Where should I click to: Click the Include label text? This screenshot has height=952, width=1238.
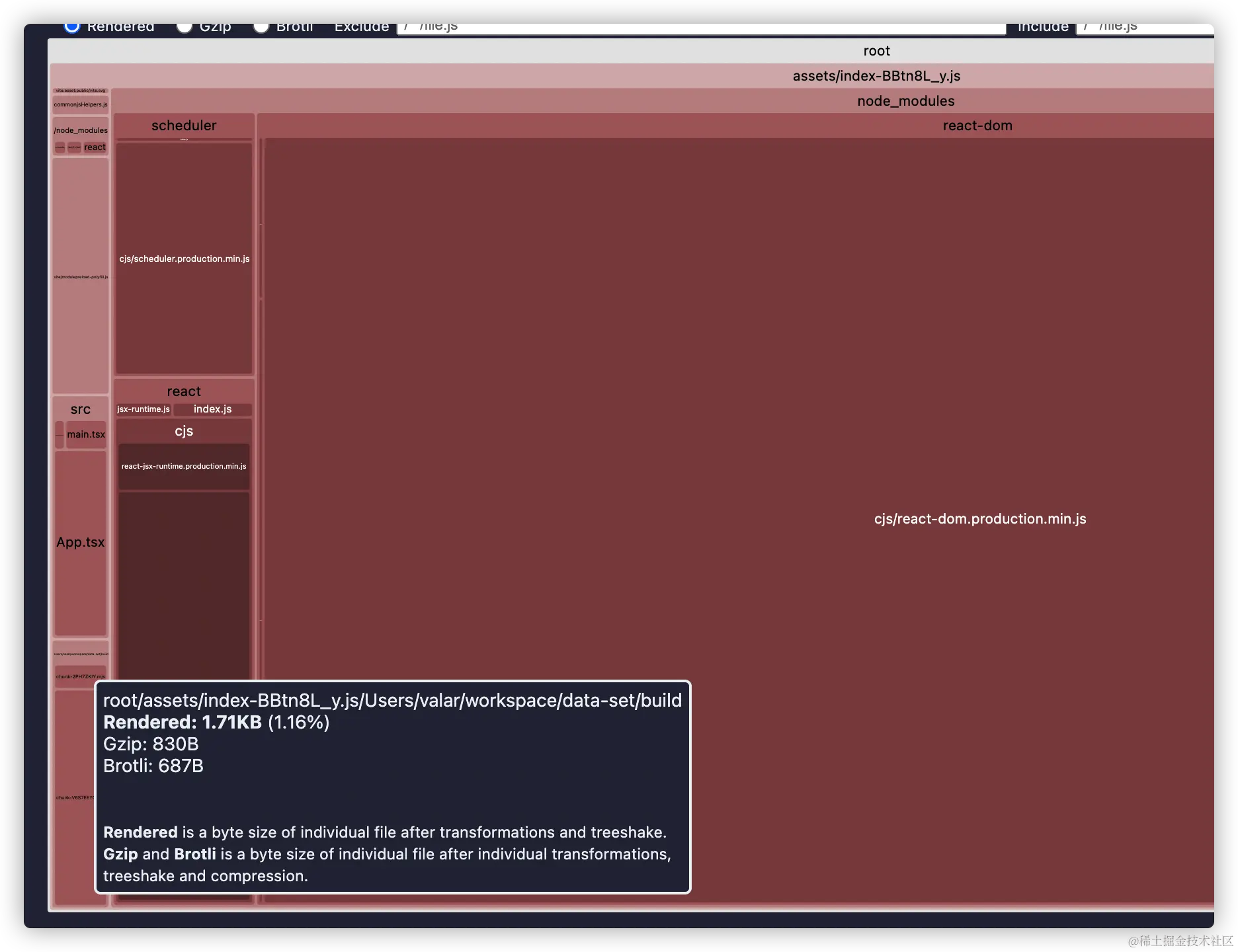1043,28
